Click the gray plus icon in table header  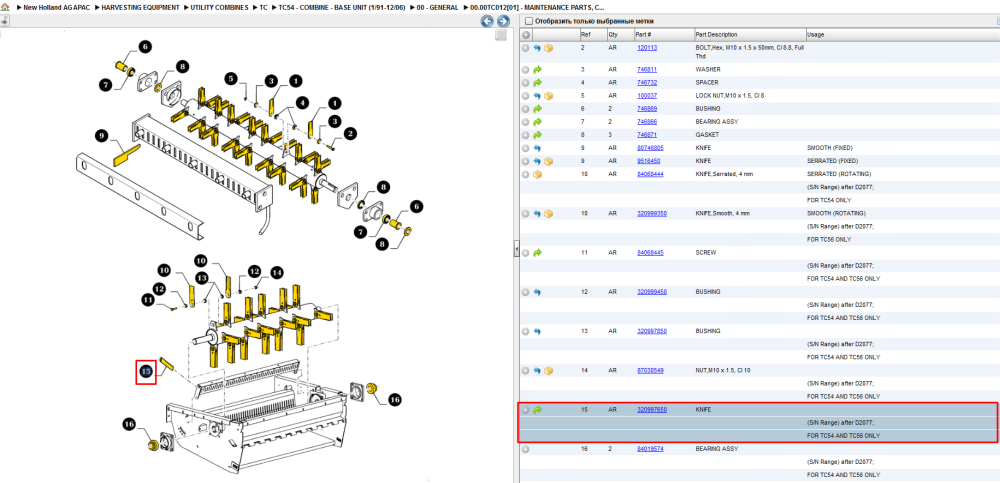(x=526, y=34)
